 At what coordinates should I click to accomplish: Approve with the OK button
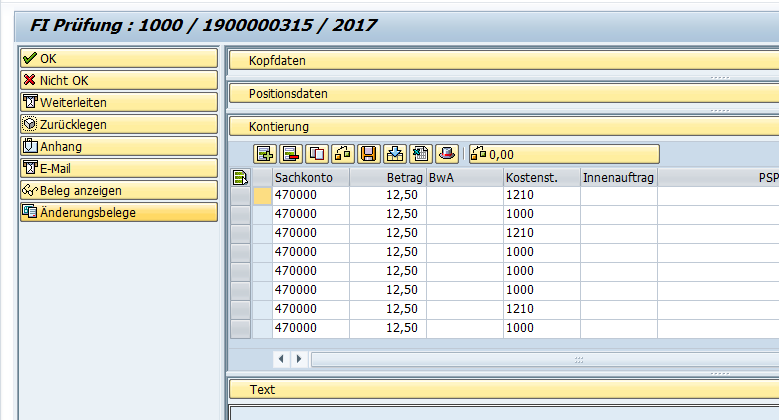click(x=118, y=59)
